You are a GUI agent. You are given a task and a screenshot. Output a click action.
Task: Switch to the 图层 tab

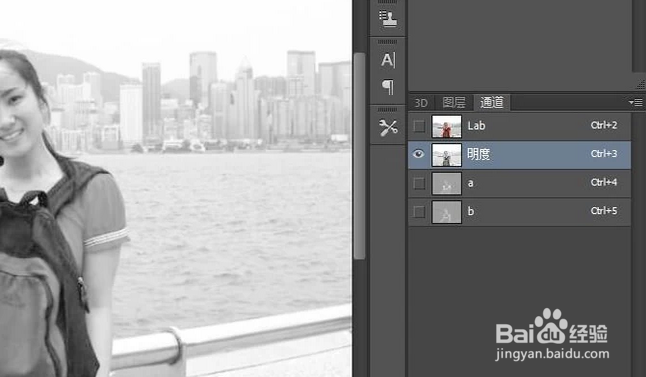tap(454, 103)
